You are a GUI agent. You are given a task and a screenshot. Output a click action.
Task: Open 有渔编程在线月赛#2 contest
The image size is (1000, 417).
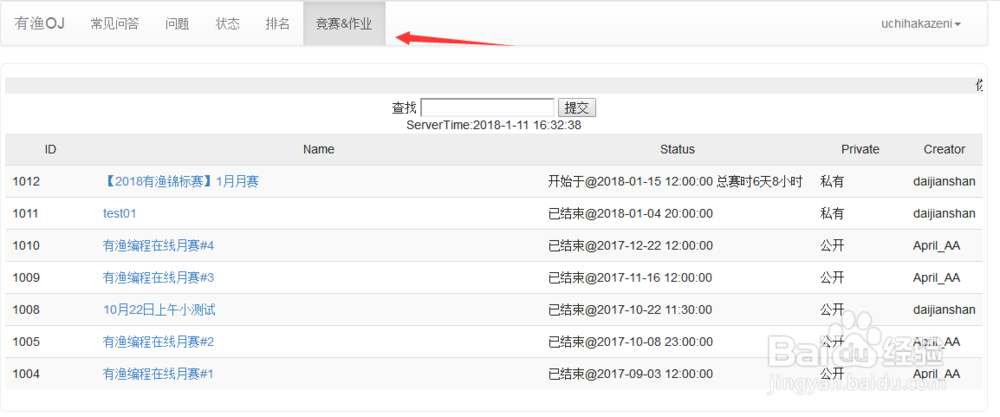(158, 342)
